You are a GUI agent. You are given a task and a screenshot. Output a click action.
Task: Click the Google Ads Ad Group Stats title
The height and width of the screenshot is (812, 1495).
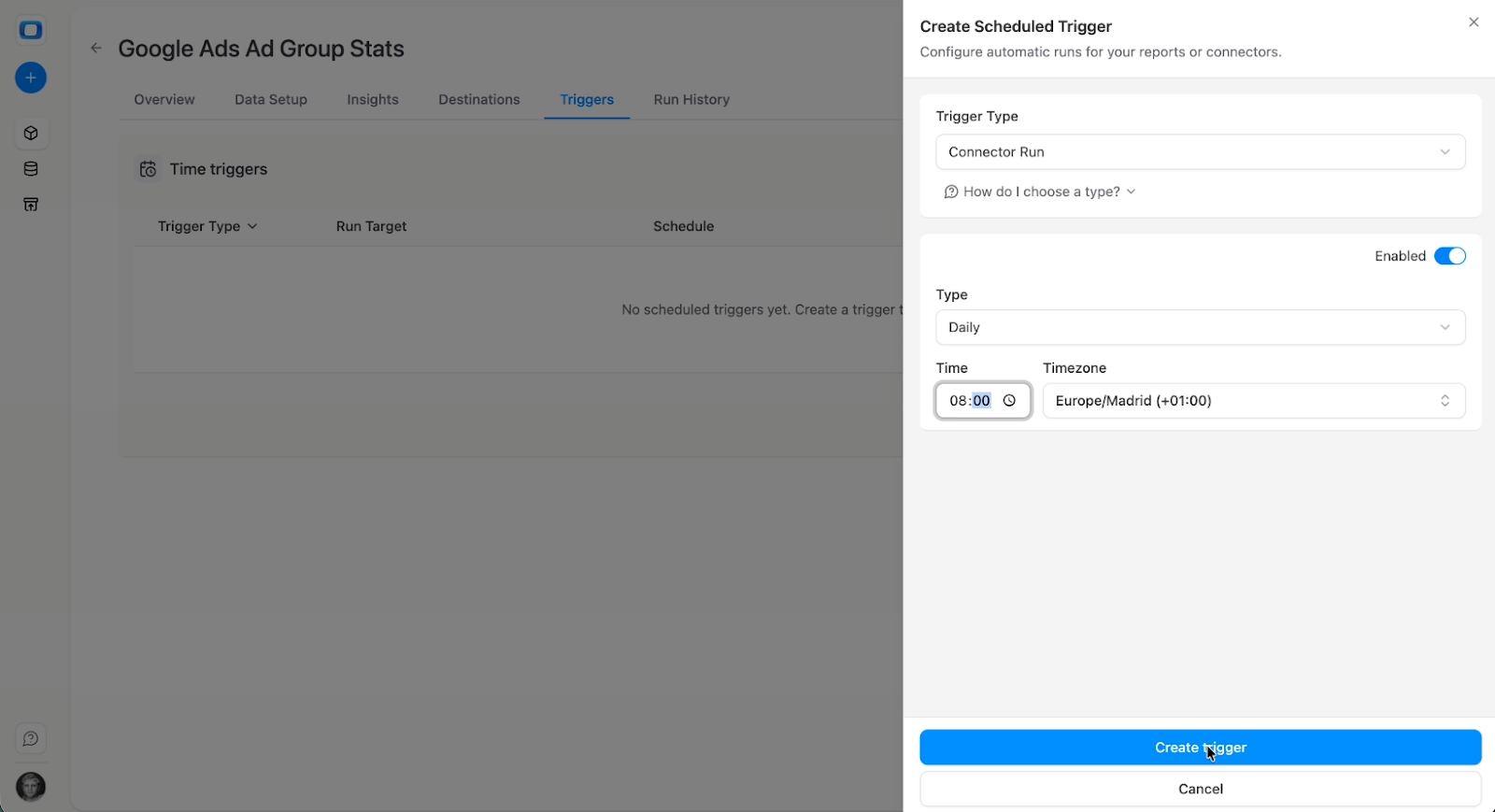pyautogui.click(x=262, y=49)
